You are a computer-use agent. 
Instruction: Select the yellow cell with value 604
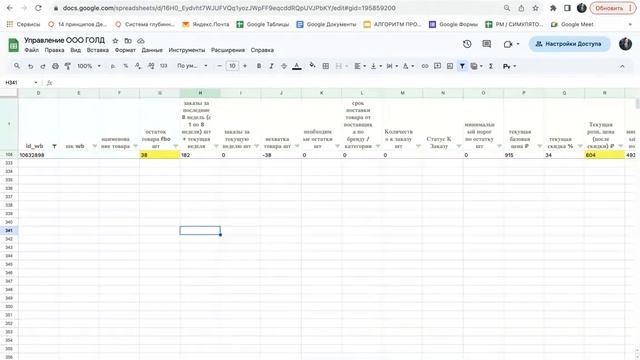point(604,155)
